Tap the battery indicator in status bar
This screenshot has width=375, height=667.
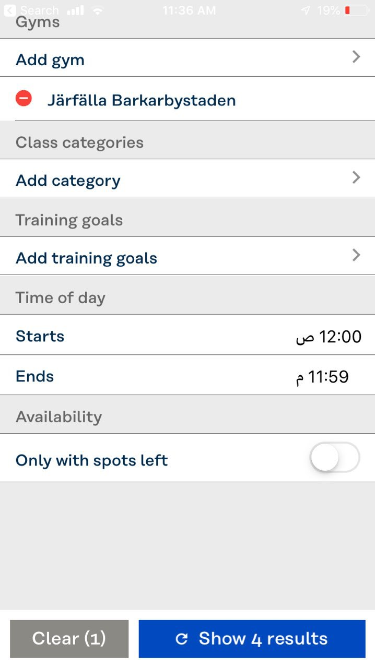(x=356, y=10)
